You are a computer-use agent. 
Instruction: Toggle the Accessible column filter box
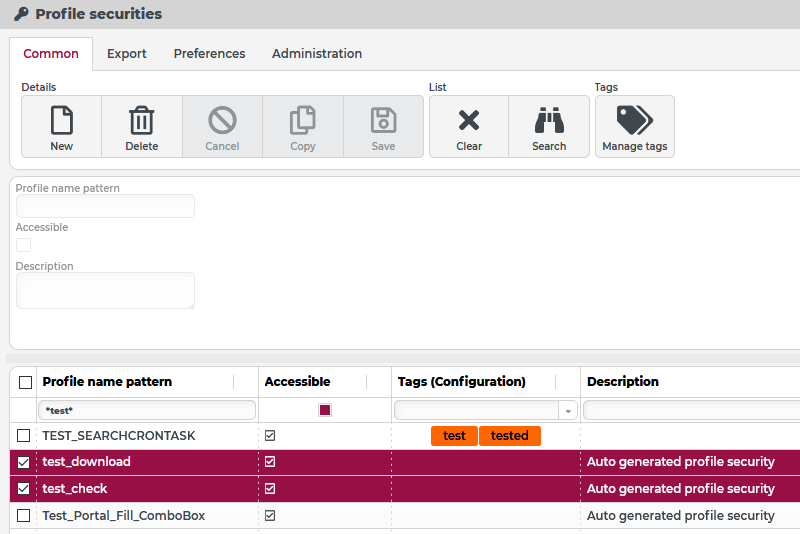(325, 410)
